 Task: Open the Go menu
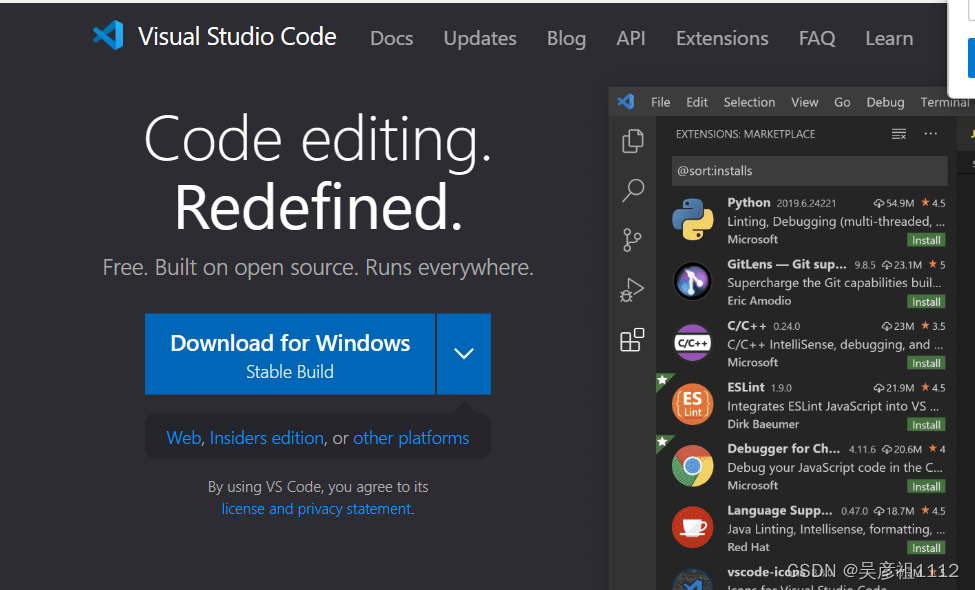842,102
